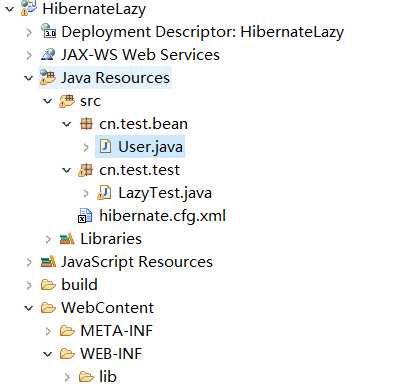Screen dimensions: 411x388
Task: Select the lib folder under WEB-INF
Action: tap(108, 377)
